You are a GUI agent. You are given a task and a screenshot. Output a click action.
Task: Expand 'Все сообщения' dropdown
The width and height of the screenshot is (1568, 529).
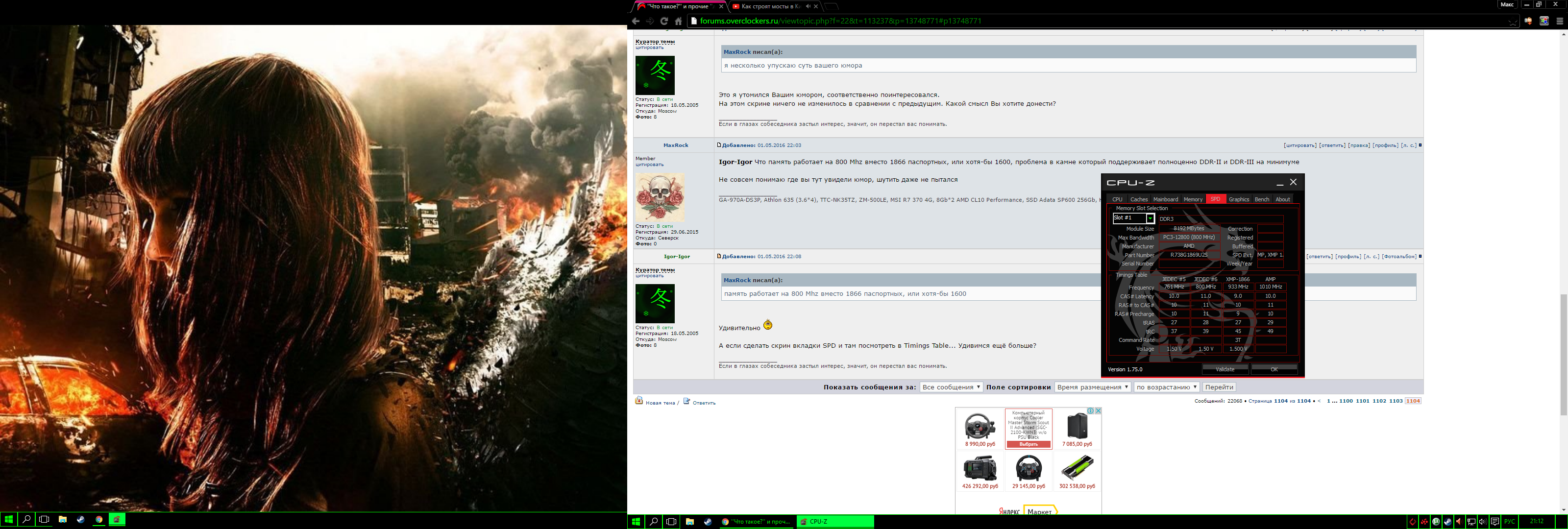(951, 387)
